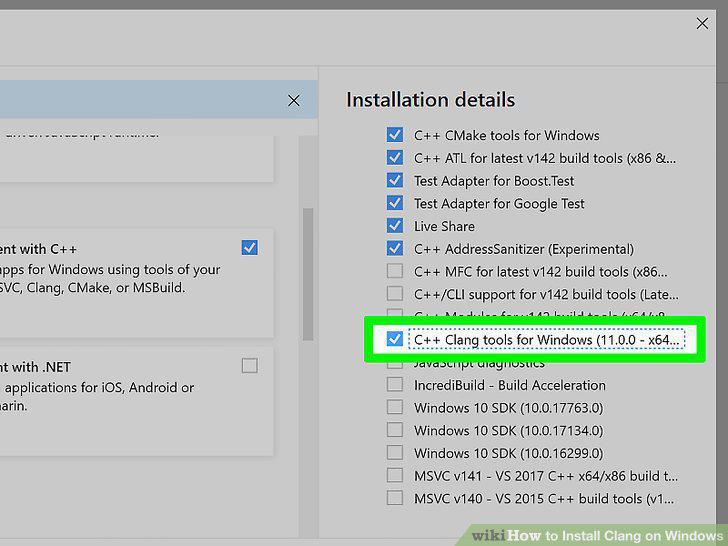
Task: Check C++ MFC for latest v142 build tools
Action: [395, 271]
